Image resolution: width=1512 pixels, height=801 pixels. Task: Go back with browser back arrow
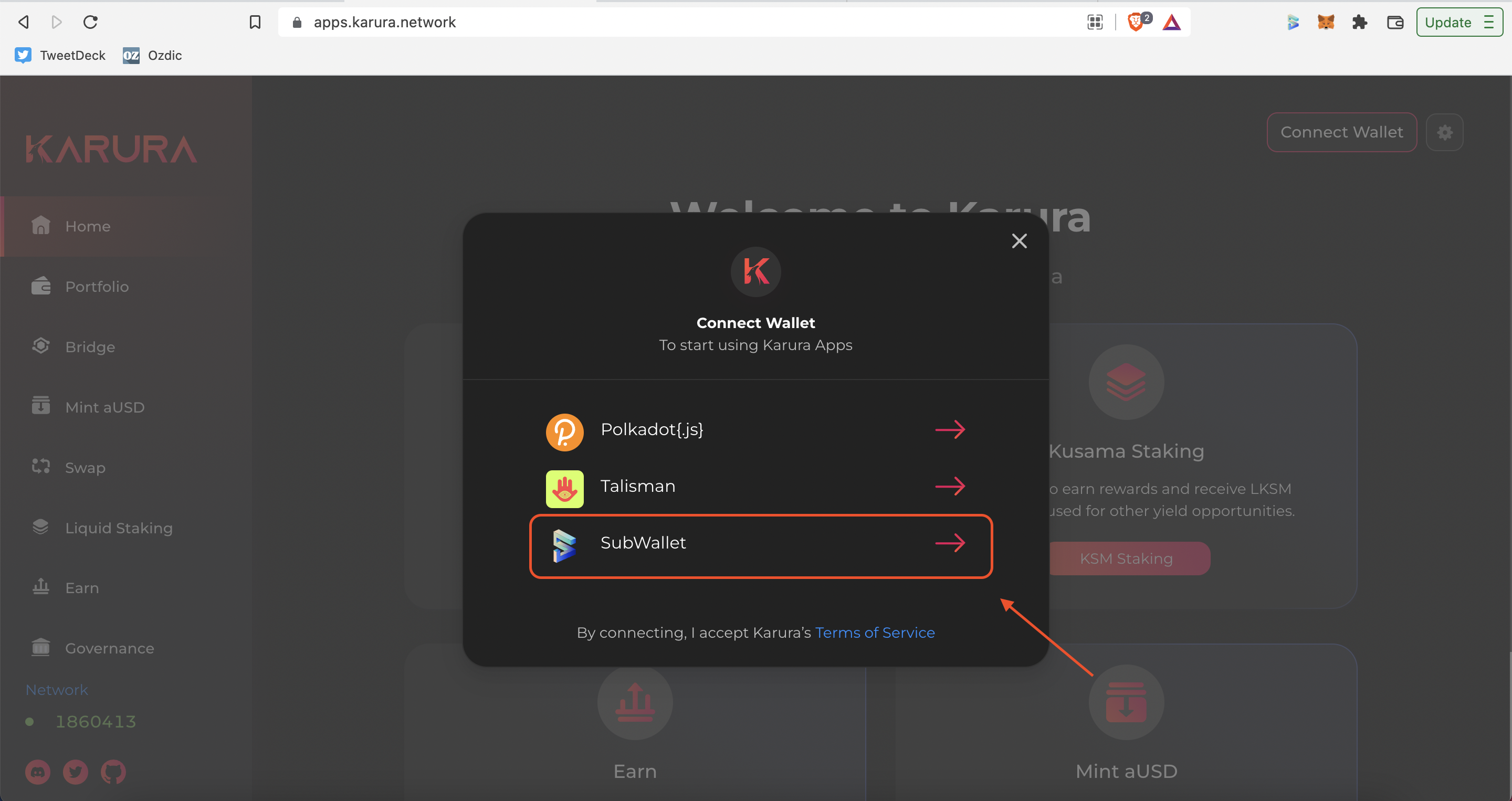click(24, 22)
